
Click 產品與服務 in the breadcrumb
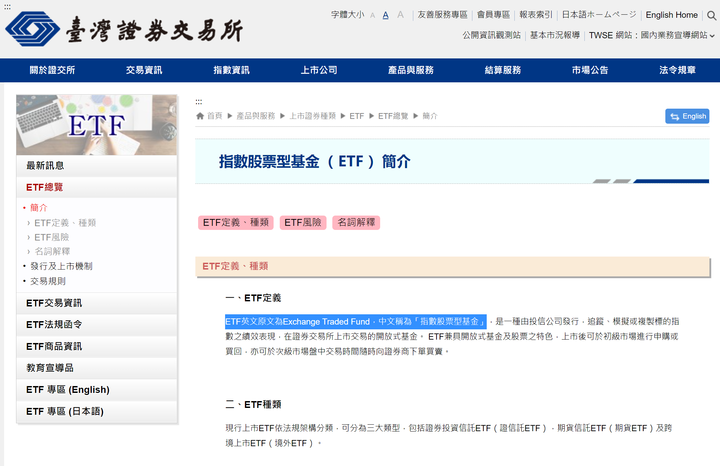point(255,116)
